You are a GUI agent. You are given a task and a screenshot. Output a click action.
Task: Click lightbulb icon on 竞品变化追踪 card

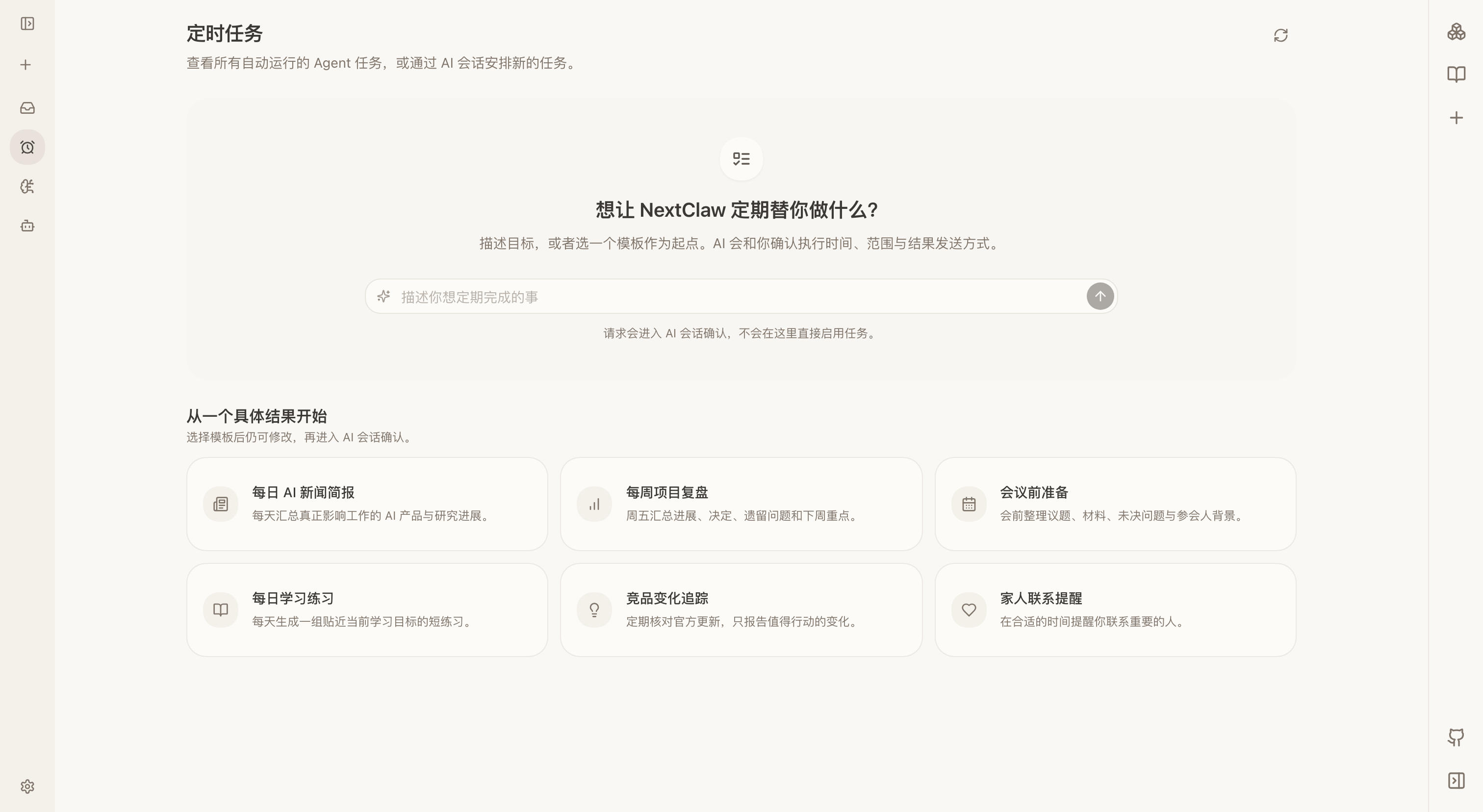(594, 610)
